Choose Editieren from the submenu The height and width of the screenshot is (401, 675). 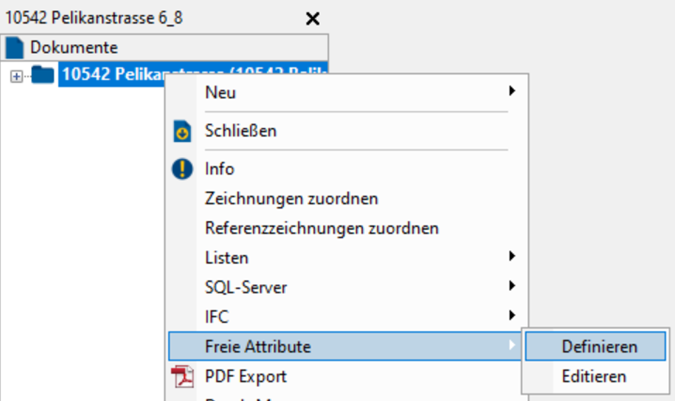[x=594, y=376]
